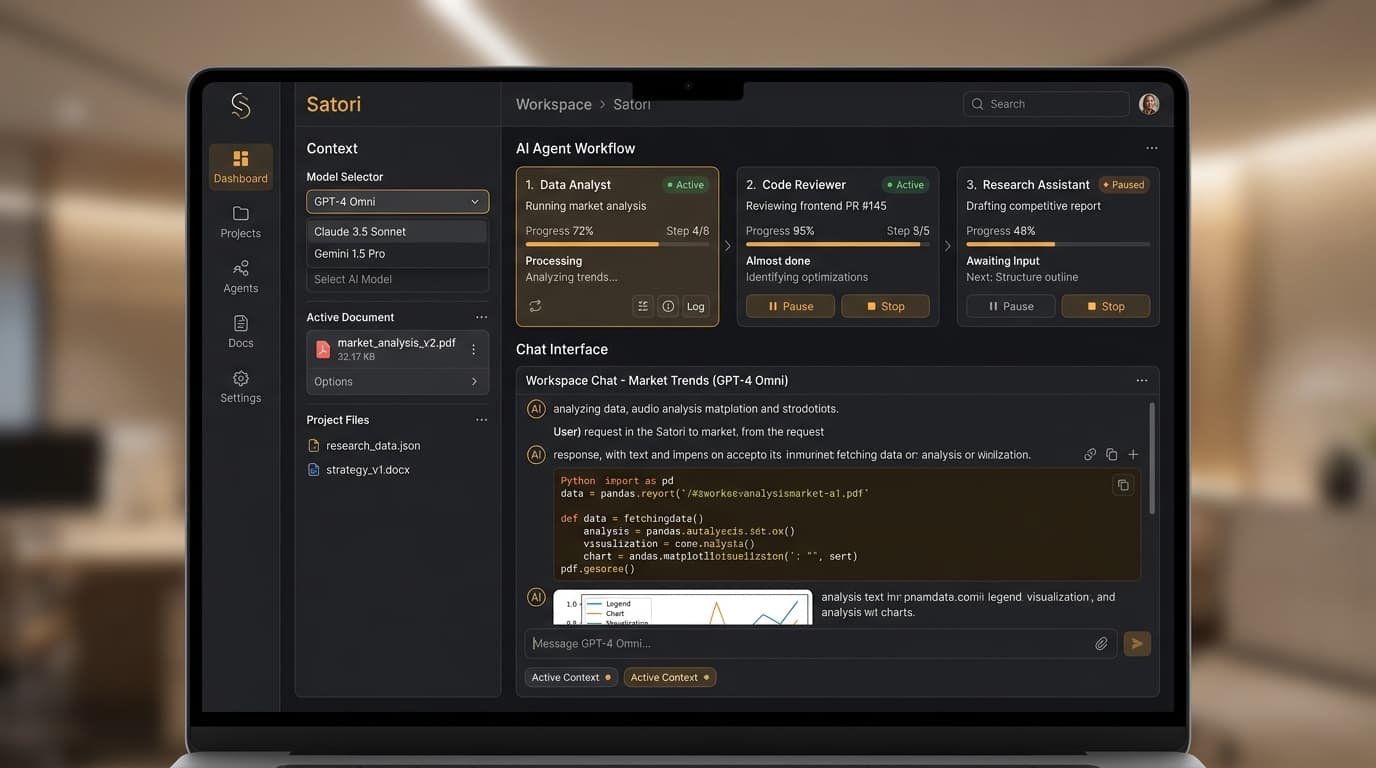Screen dimensions: 1376x768
Task: Open Settings gear in the sidebar
Action: 241,378
